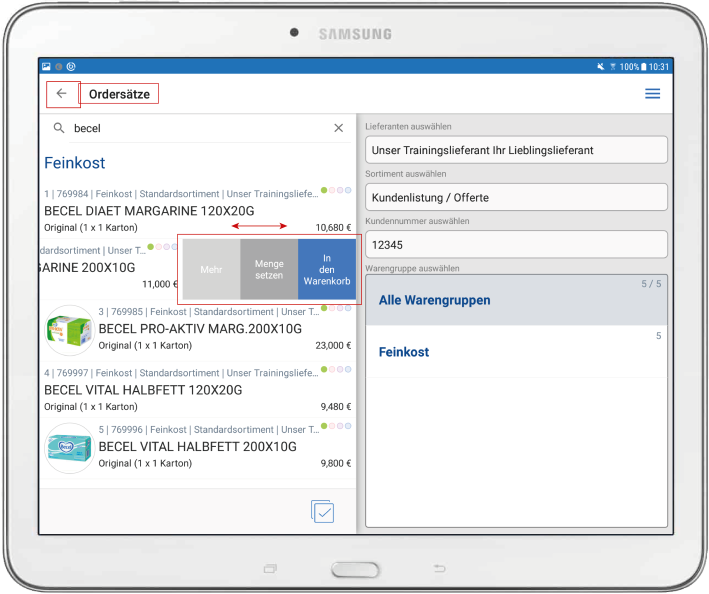Screen dimensions: 709x594
Task: Tap the 100% battery indicator
Action: (x=633, y=67)
